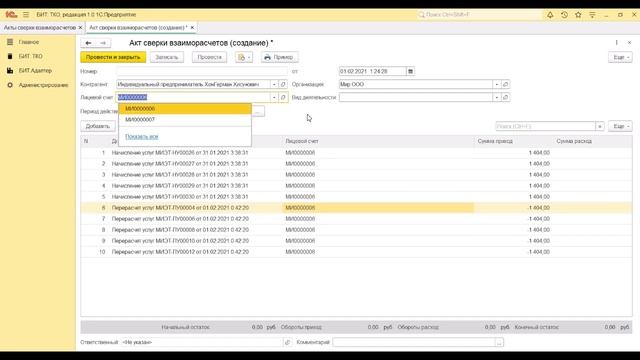This screenshot has width=640, height=360.
Task: Open the lower Еще menu above table
Action: (620, 126)
